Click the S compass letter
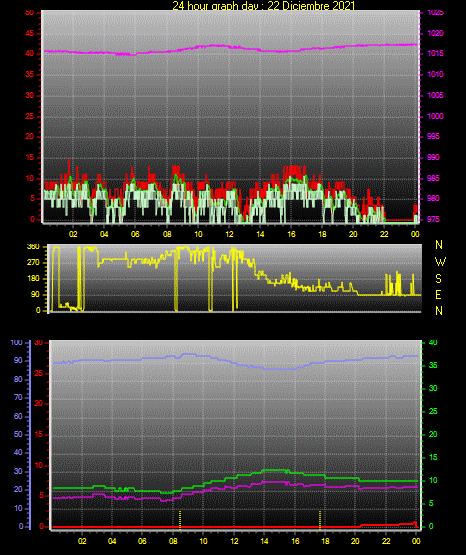The image size is (466, 555). (x=438, y=279)
